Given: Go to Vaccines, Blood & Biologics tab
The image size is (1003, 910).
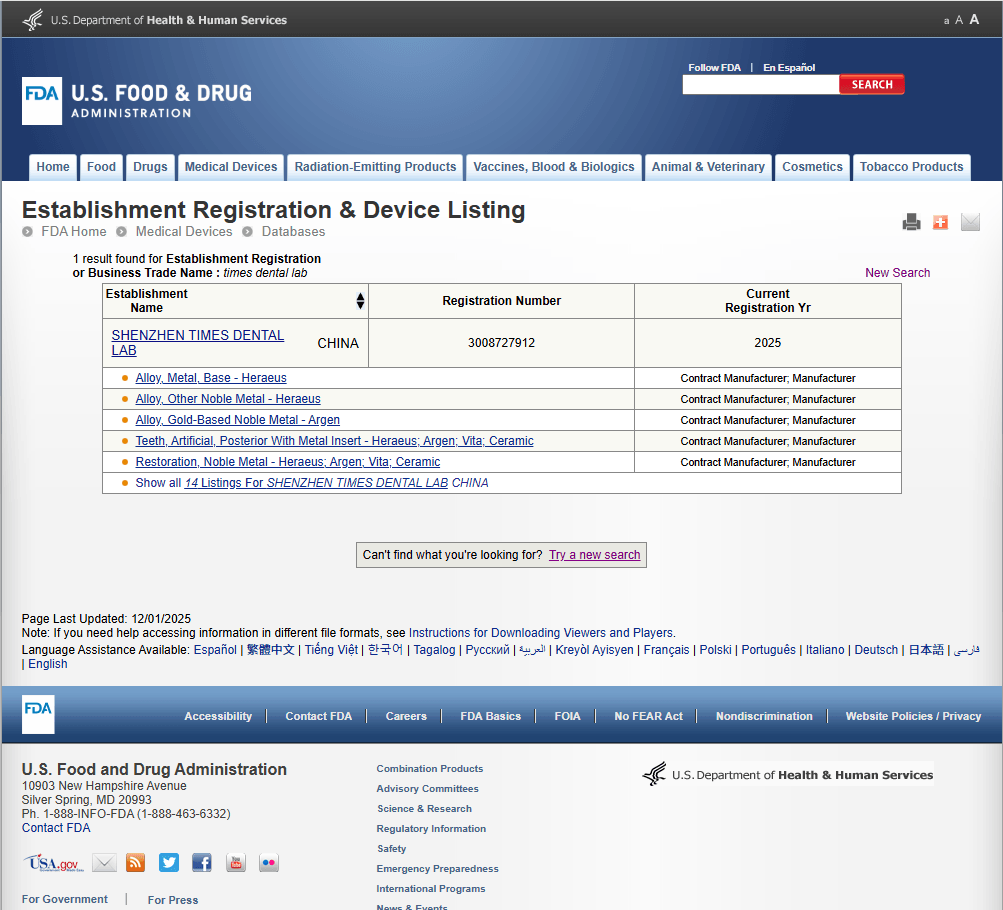Looking at the screenshot, I should 554,167.
